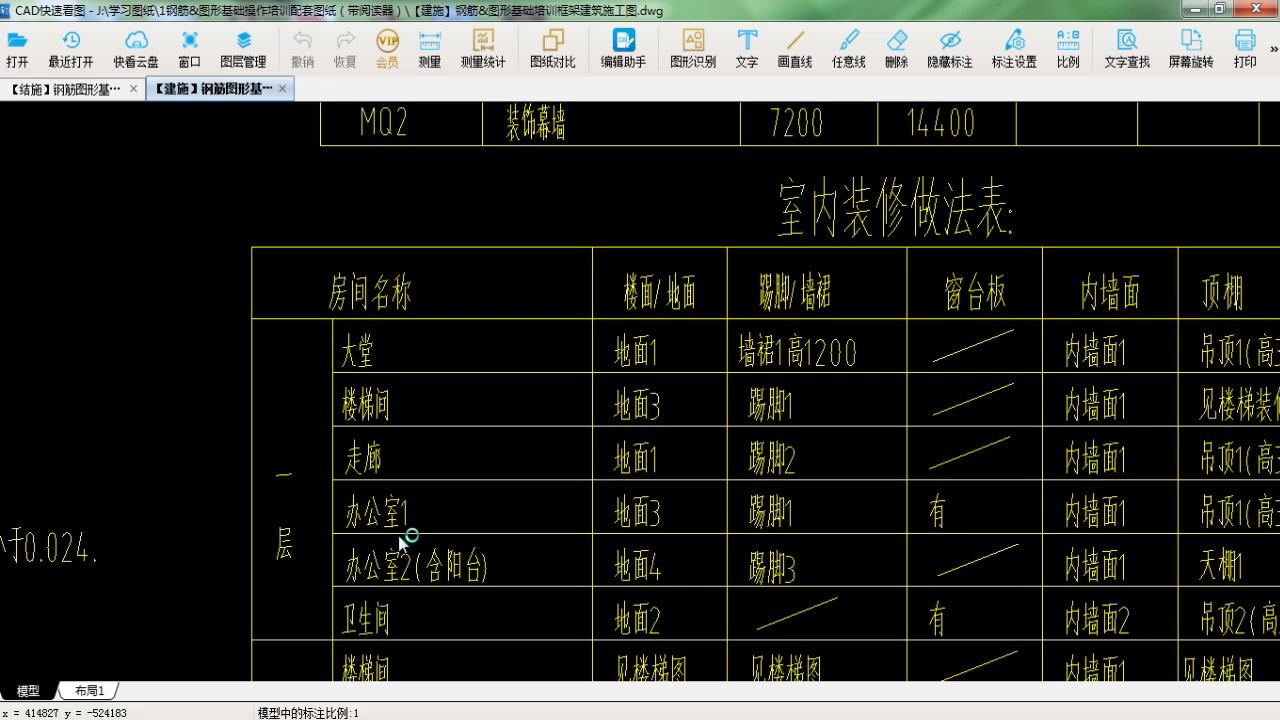Click 地面2 in the 卫生间 row
Viewport: 1280px width, 720px height.
(x=637, y=620)
